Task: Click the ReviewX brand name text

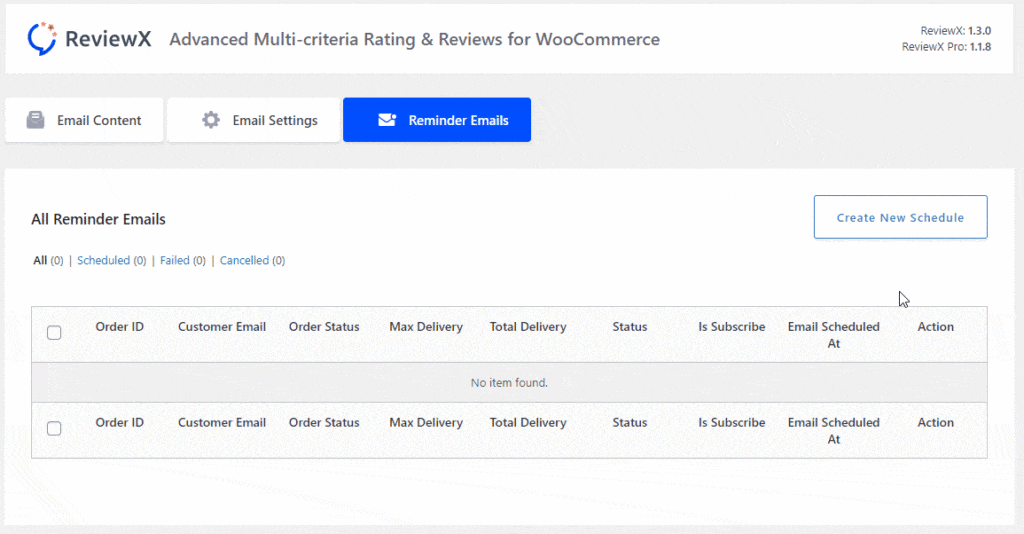Action: (x=108, y=39)
